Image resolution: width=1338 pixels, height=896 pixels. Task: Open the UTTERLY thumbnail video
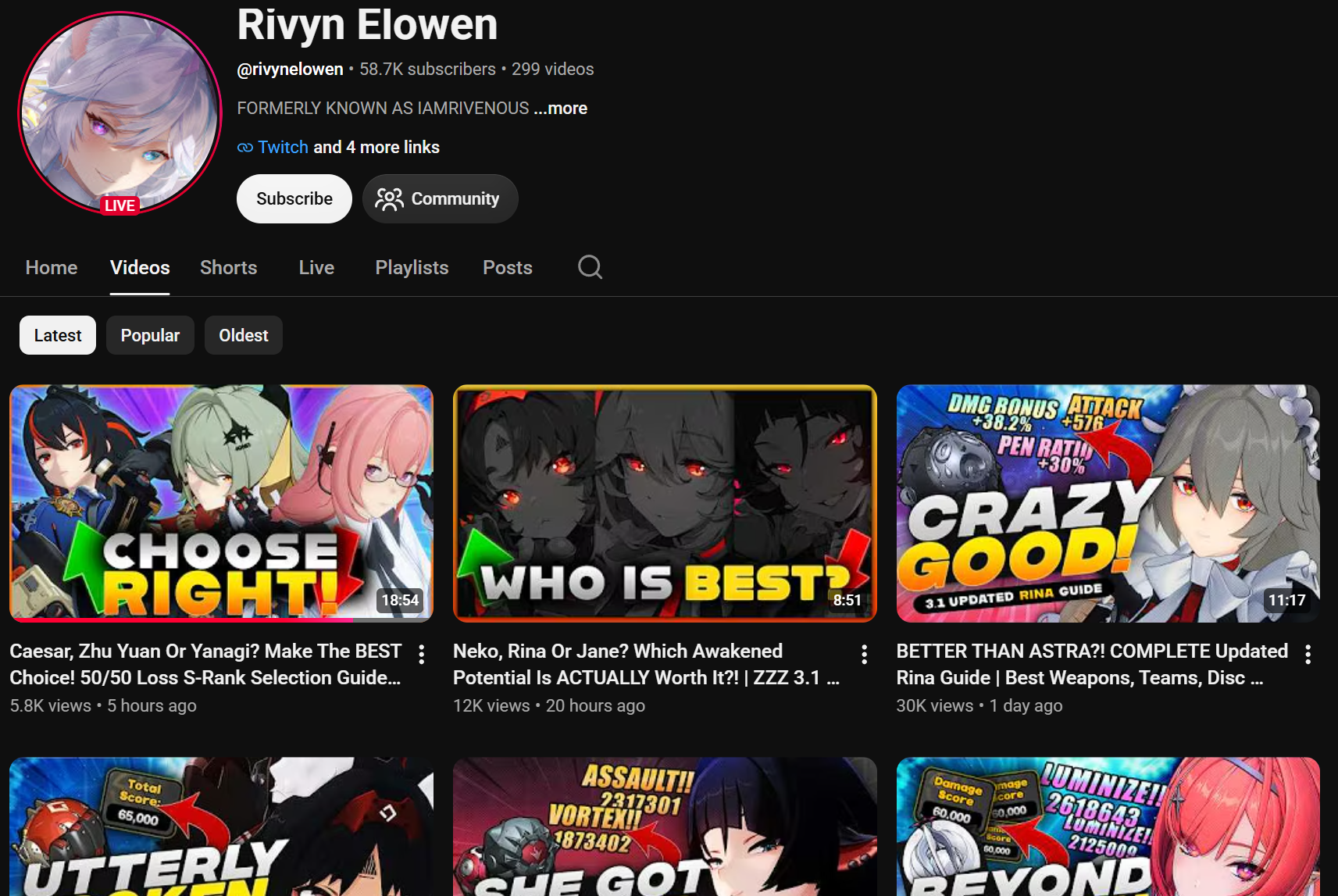tap(221, 826)
